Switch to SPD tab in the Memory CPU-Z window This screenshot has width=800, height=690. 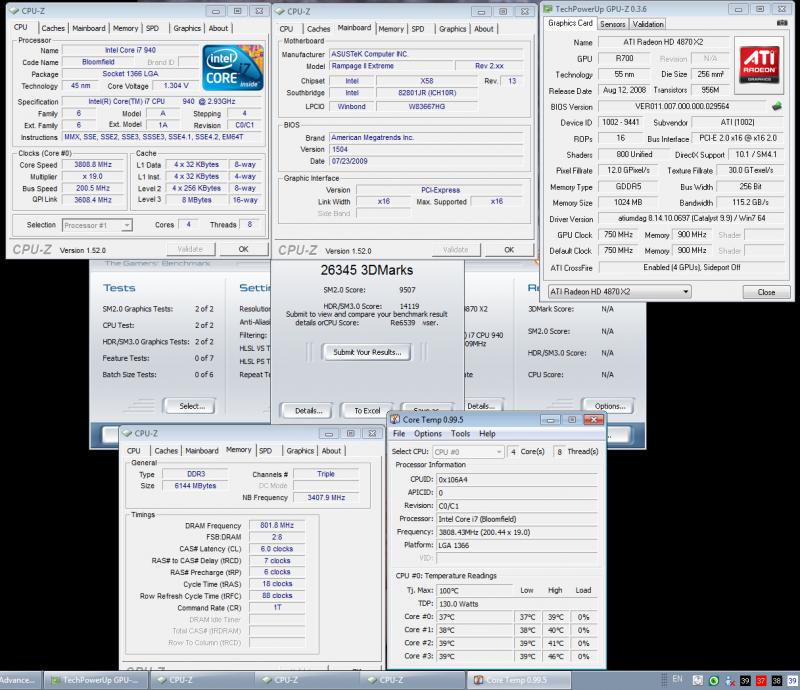tap(265, 451)
